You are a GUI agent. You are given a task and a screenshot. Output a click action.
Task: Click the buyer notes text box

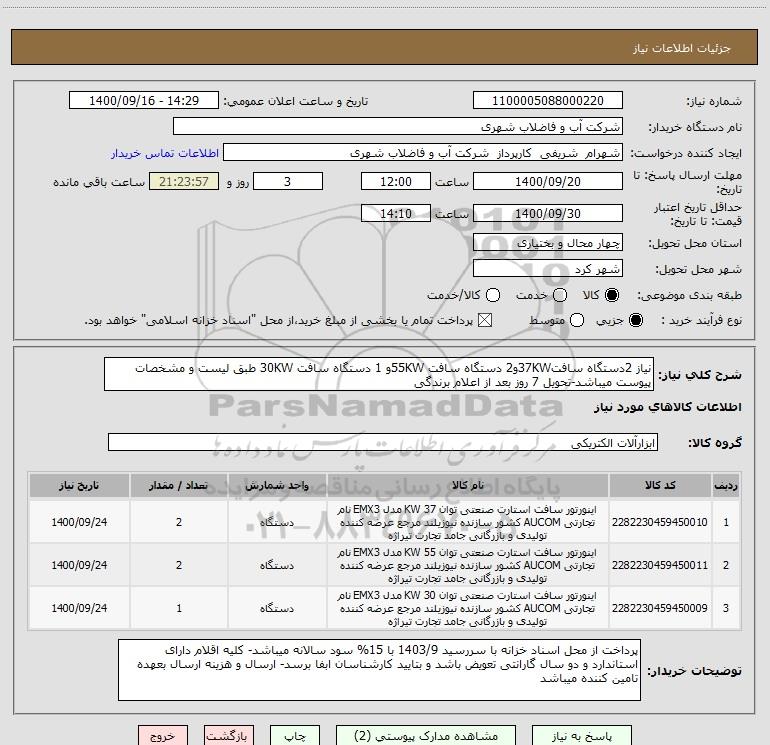coord(379,670)
